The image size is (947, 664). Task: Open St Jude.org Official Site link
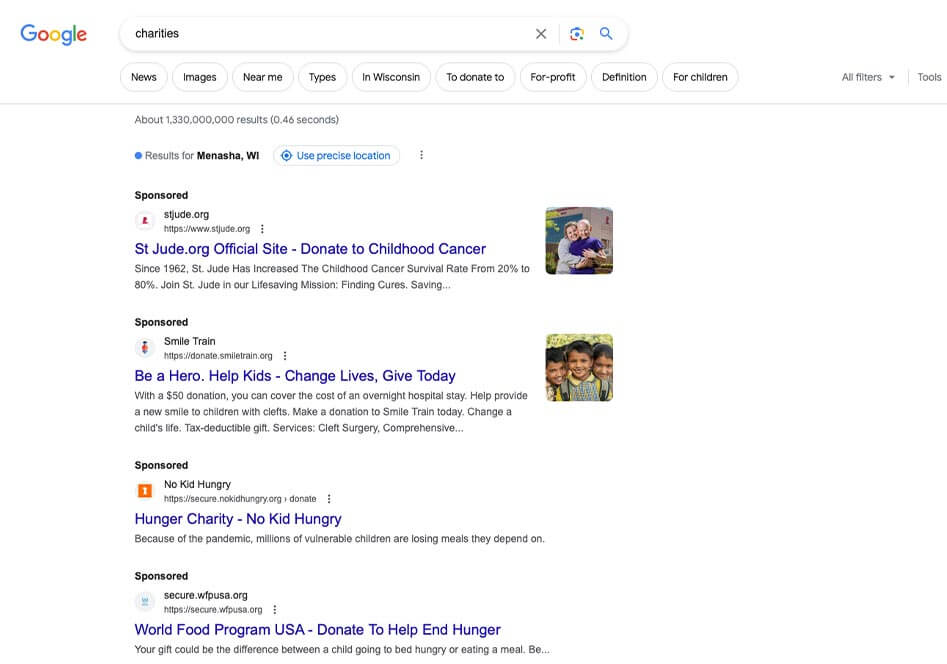(310, 249)
